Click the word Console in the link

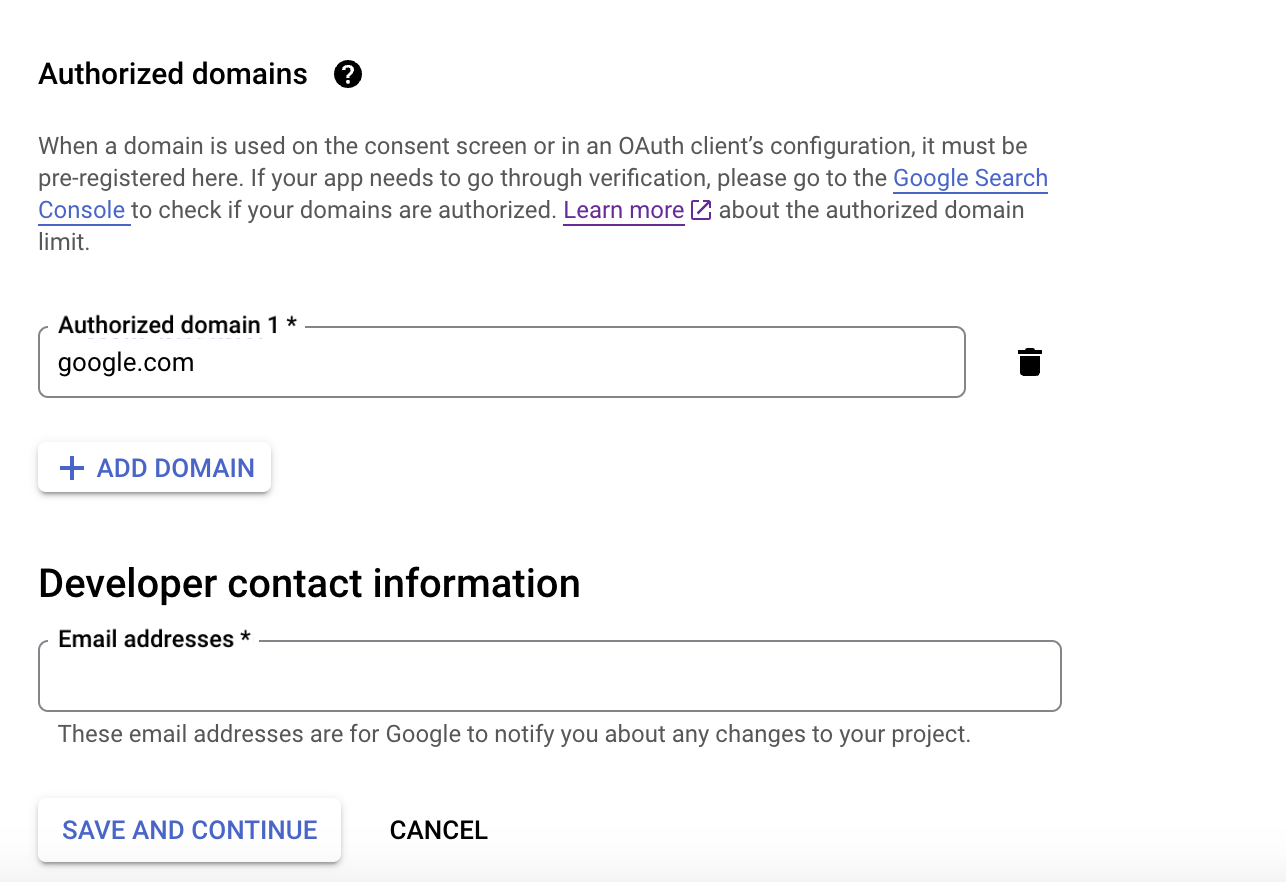(x=82, y=210)
